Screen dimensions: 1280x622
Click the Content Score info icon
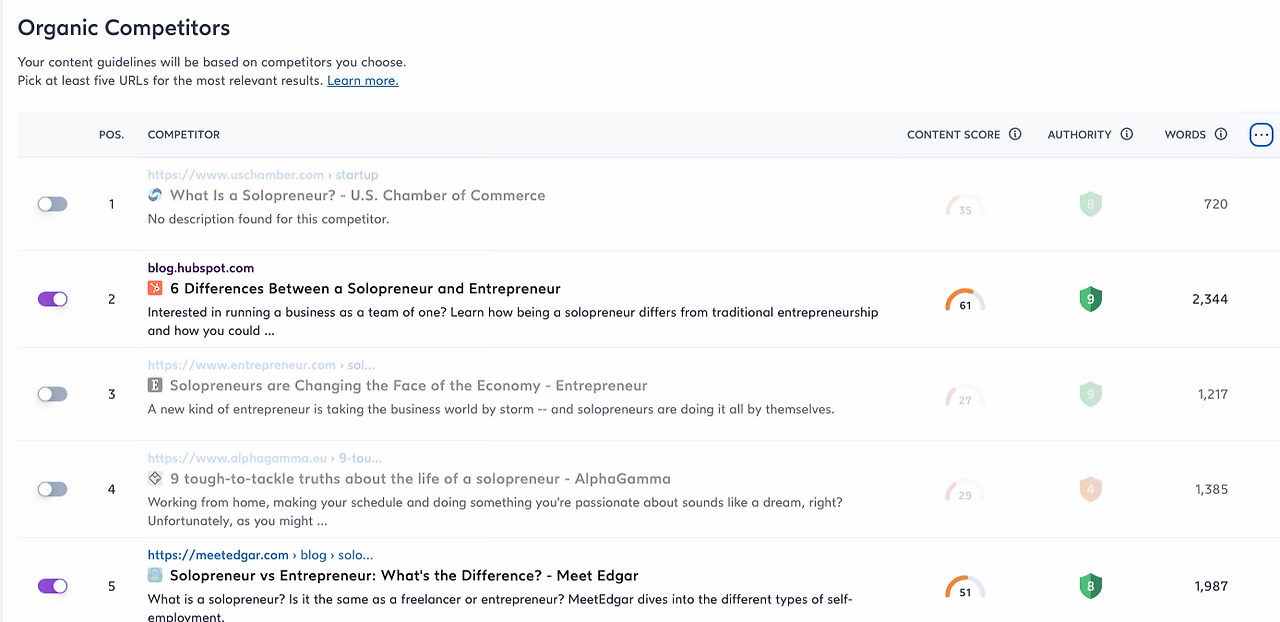pyautogui.click(x=1015, y=134)
